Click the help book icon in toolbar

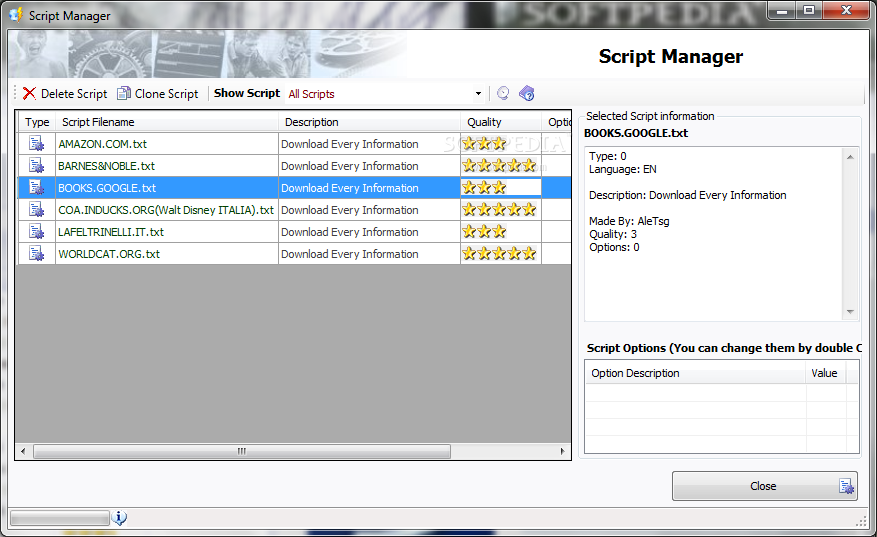[x=527, y=93]
